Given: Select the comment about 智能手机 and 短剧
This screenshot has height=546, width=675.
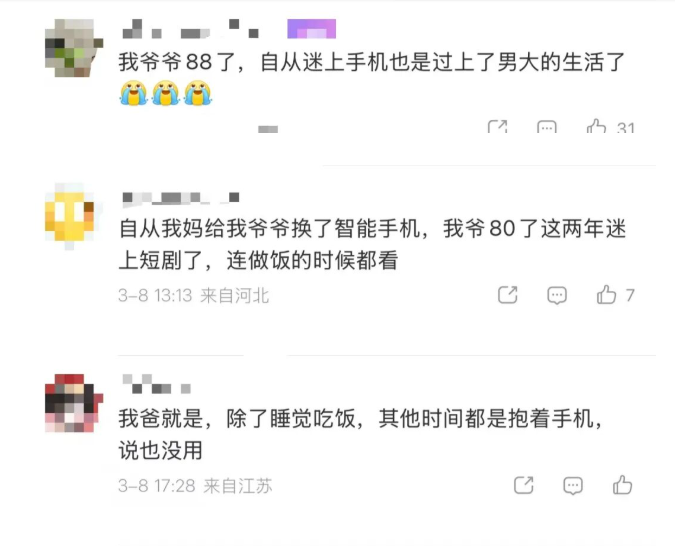Looking at the screenshot, I should point(372,244).
